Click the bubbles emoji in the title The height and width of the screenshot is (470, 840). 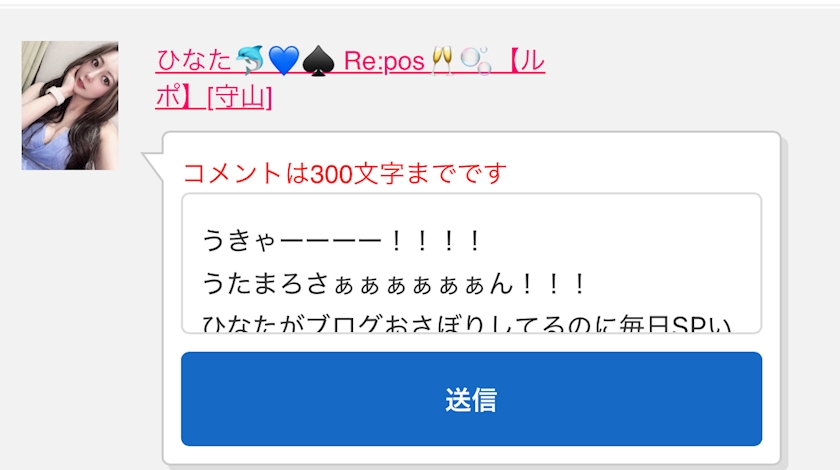click(x=475, y=61)
